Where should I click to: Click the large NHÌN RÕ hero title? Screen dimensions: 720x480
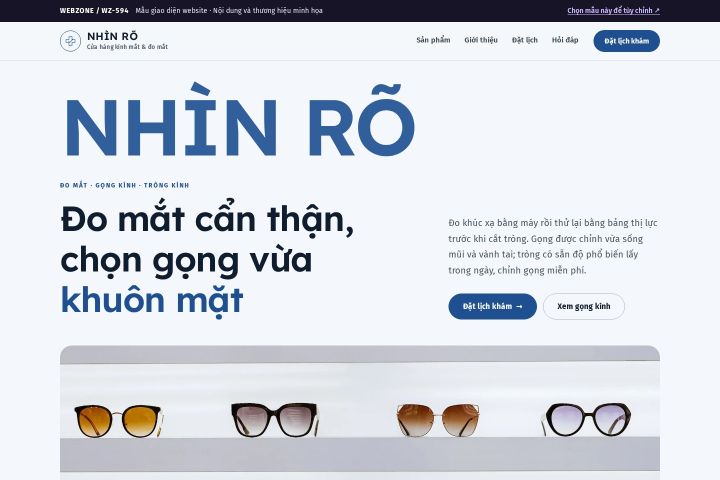point(239,121)
